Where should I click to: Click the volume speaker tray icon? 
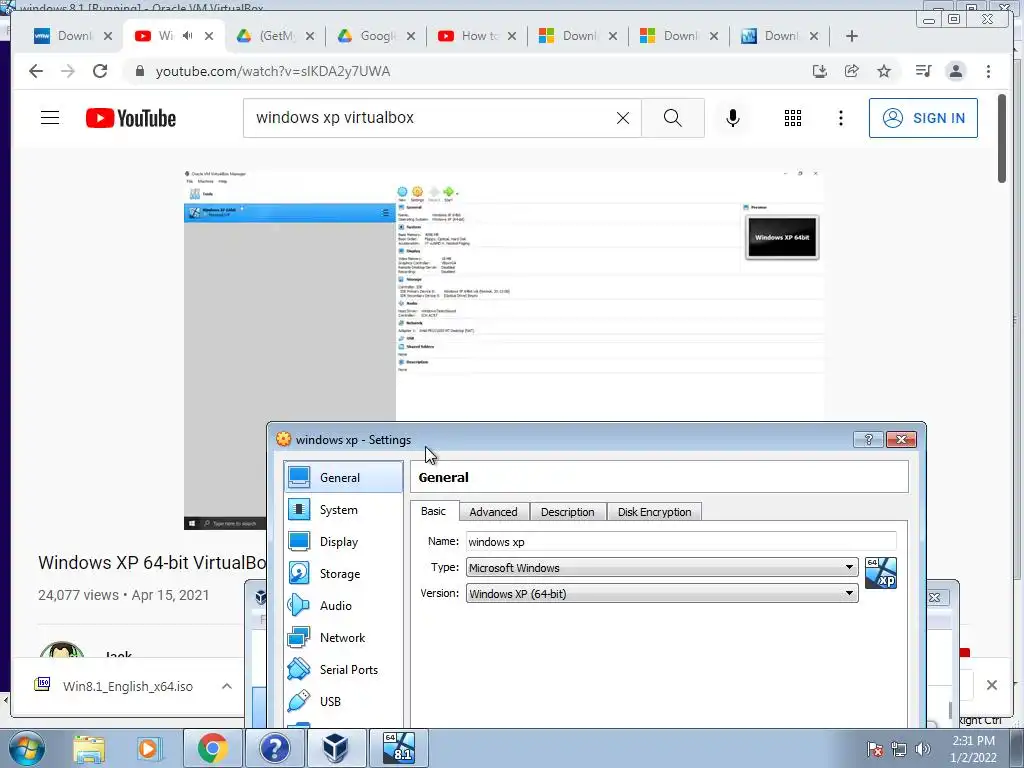(x=923, y=748)
